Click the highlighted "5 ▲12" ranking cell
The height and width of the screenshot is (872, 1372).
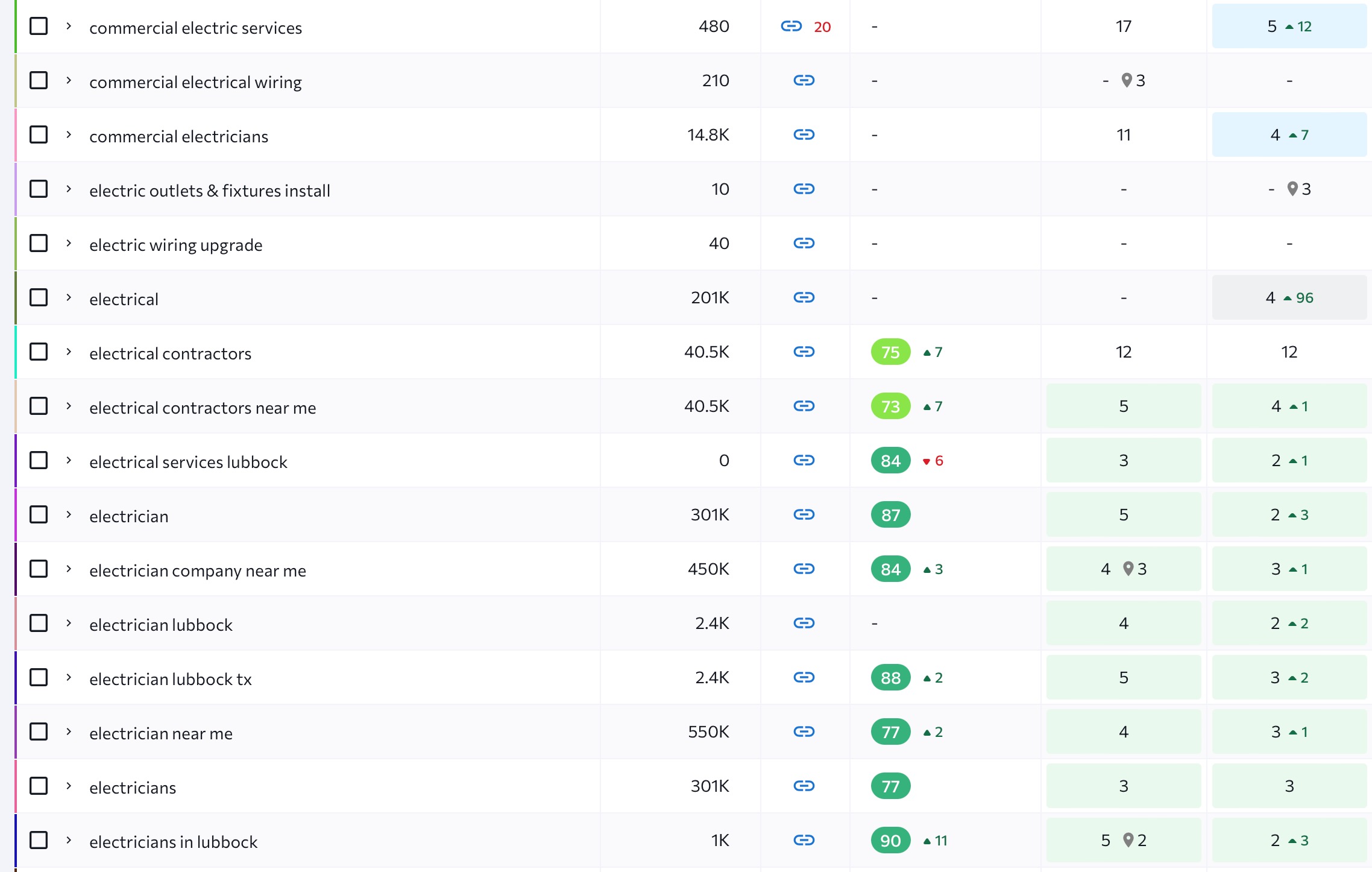point(1289,26)
